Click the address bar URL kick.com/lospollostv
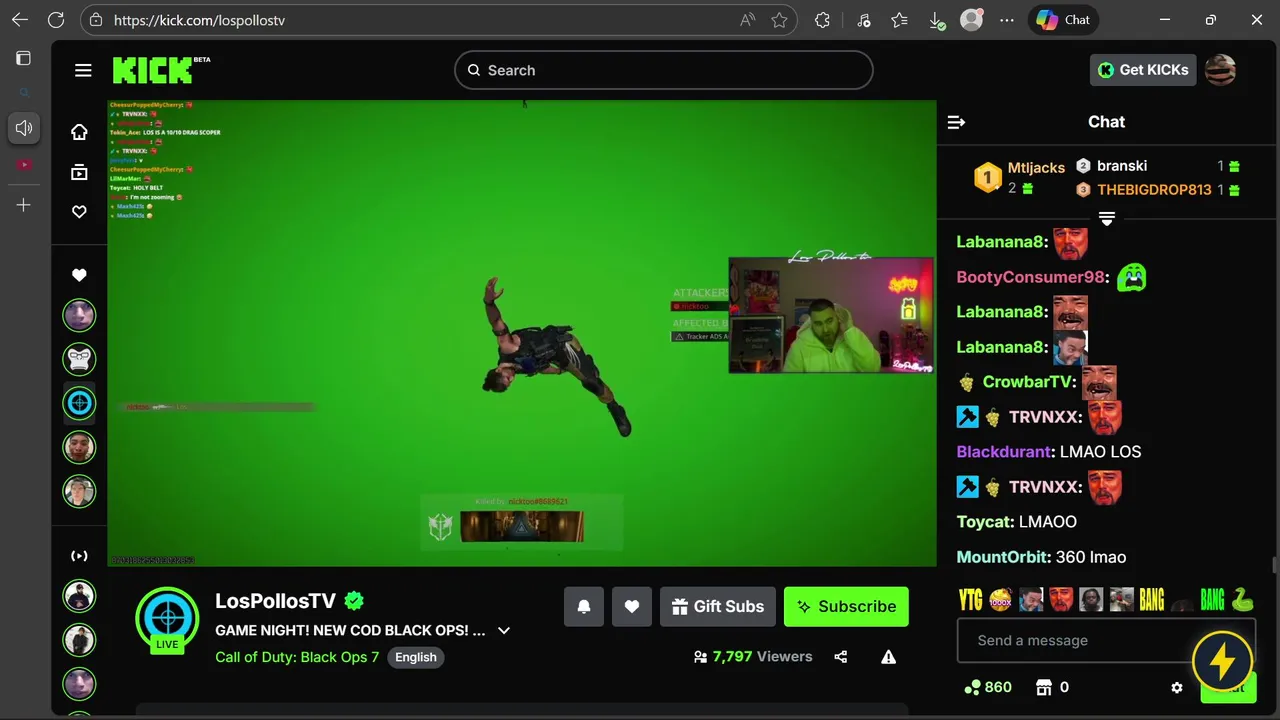 (x=199, y=20)
